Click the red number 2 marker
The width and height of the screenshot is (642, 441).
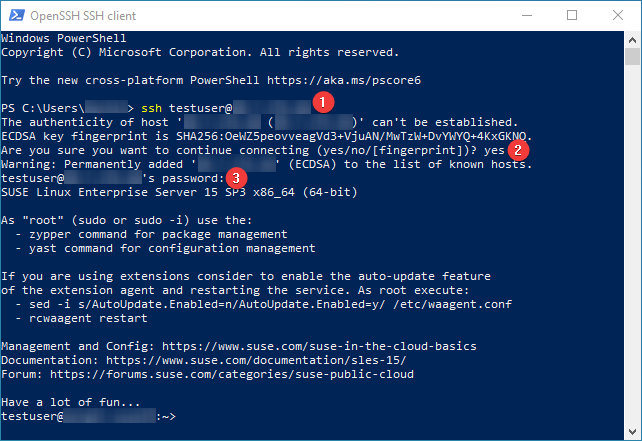517,150
